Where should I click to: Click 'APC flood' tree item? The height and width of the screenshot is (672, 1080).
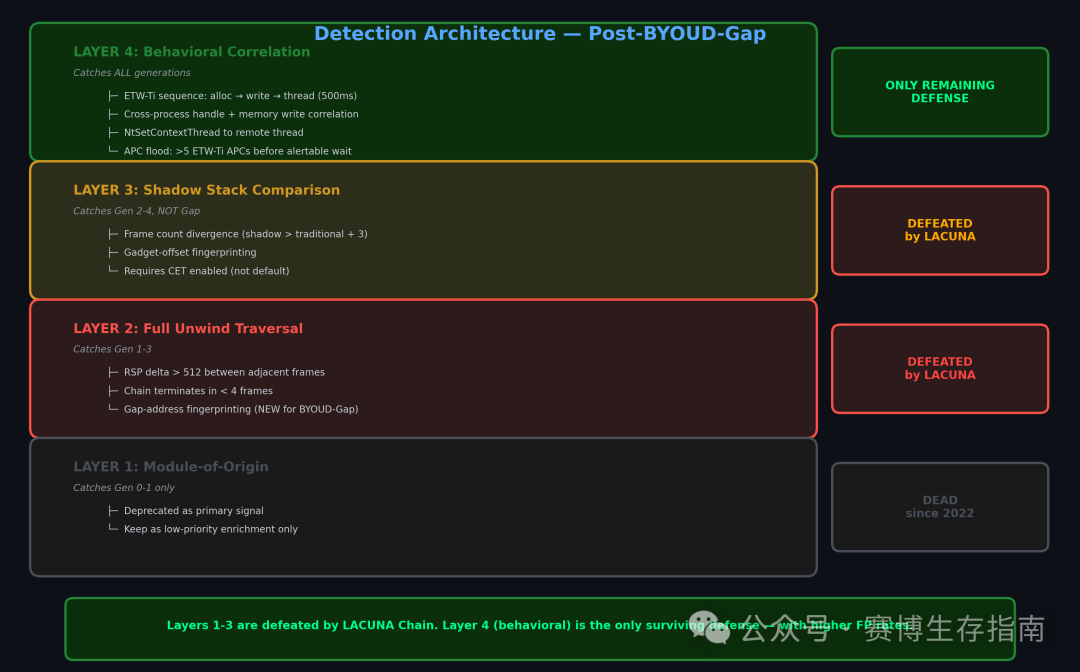[238, 151]
